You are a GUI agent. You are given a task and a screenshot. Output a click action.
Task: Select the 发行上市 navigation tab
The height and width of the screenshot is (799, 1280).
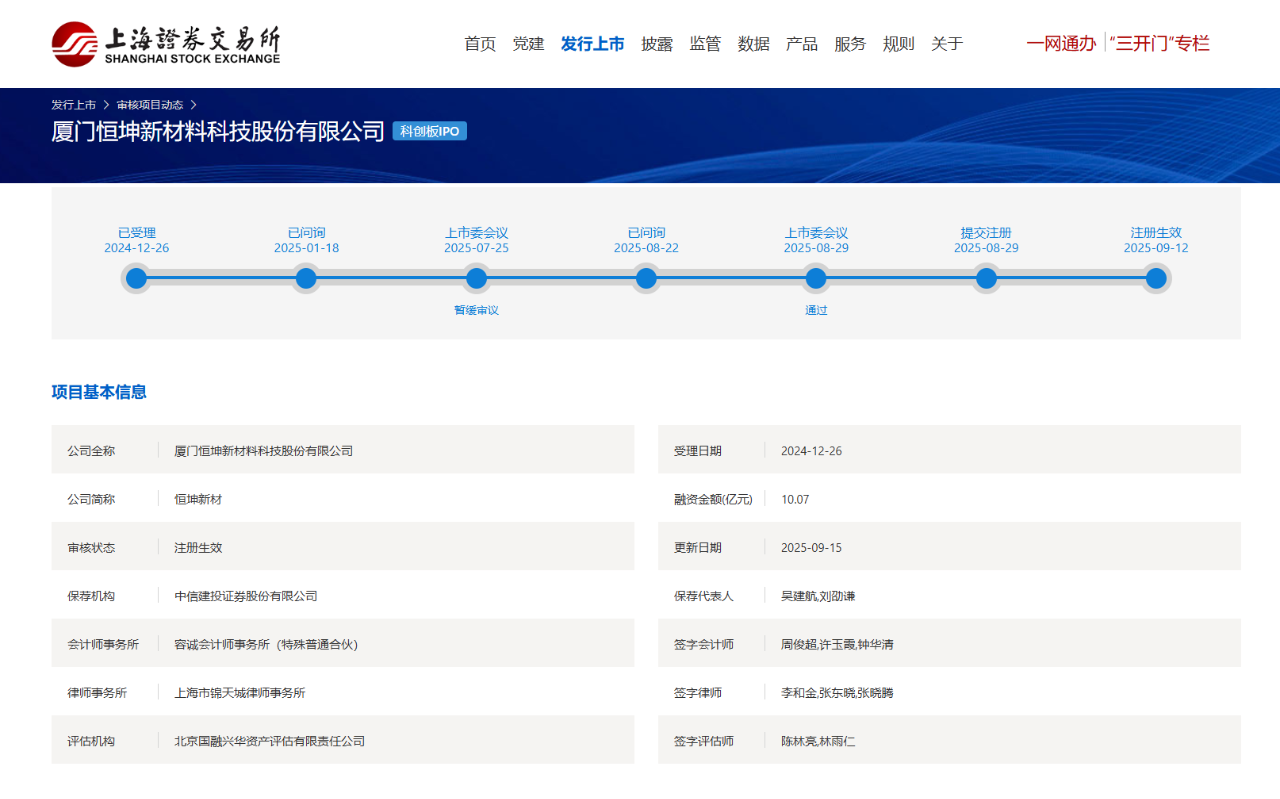coord(592,44)
